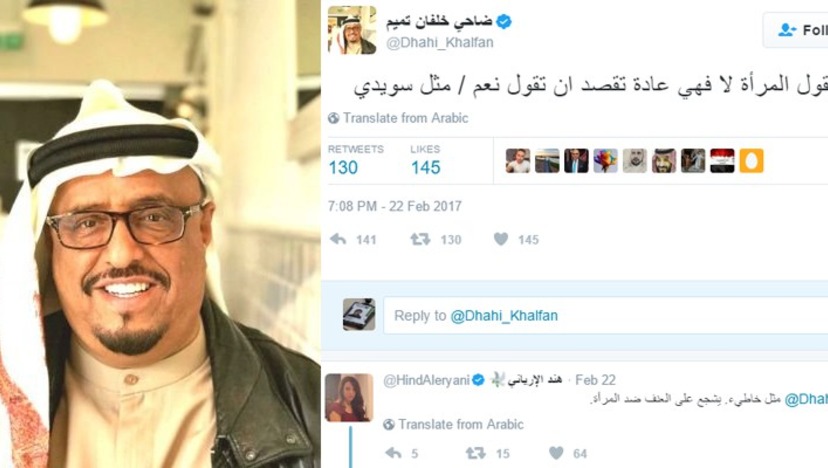
Task: Open the RETWEETS 130 count list
Action: pyautogui.click(x=355, y=160)
